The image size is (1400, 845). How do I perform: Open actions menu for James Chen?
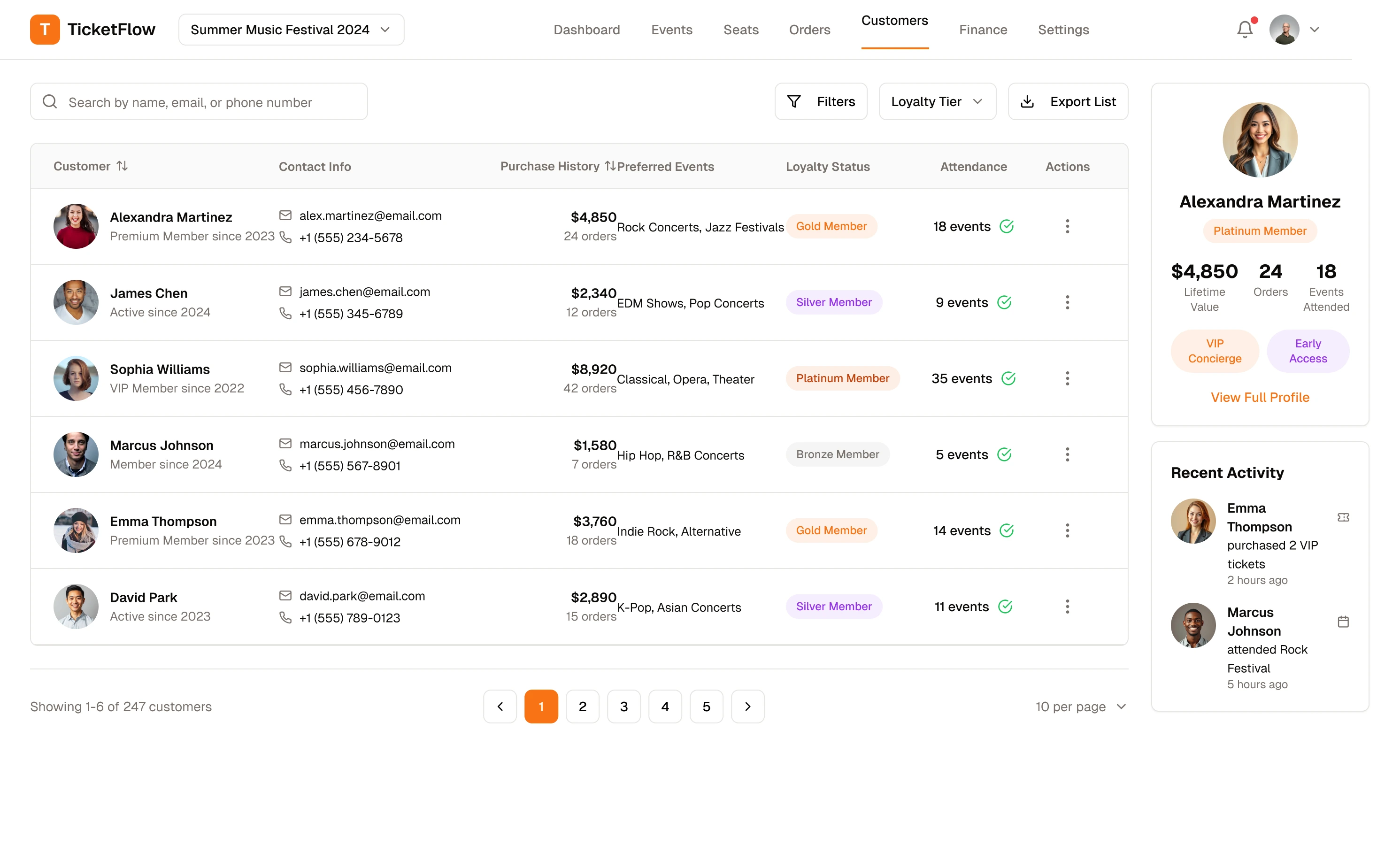(1067, 302)
